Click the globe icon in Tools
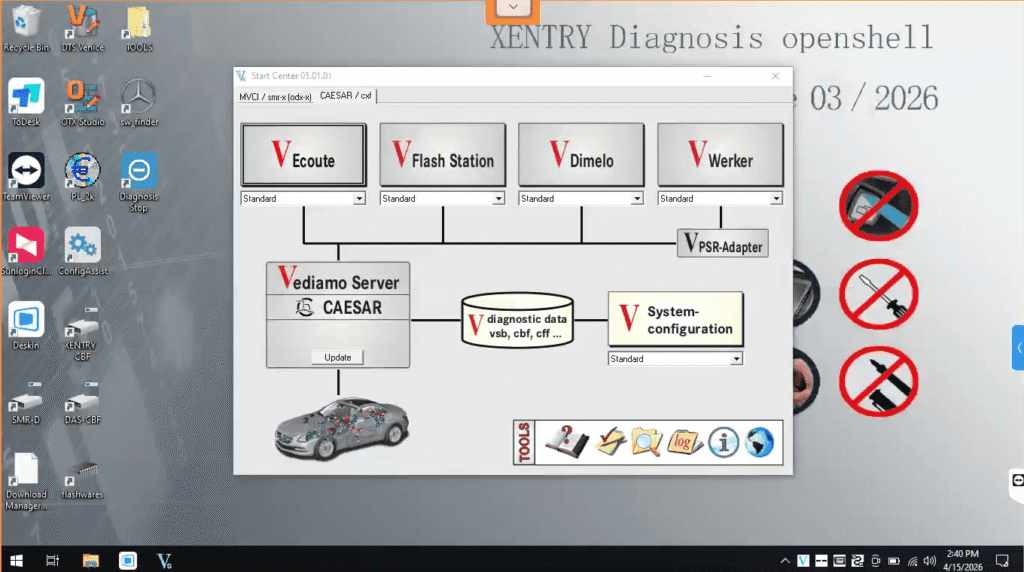 (x=759, y=441)
